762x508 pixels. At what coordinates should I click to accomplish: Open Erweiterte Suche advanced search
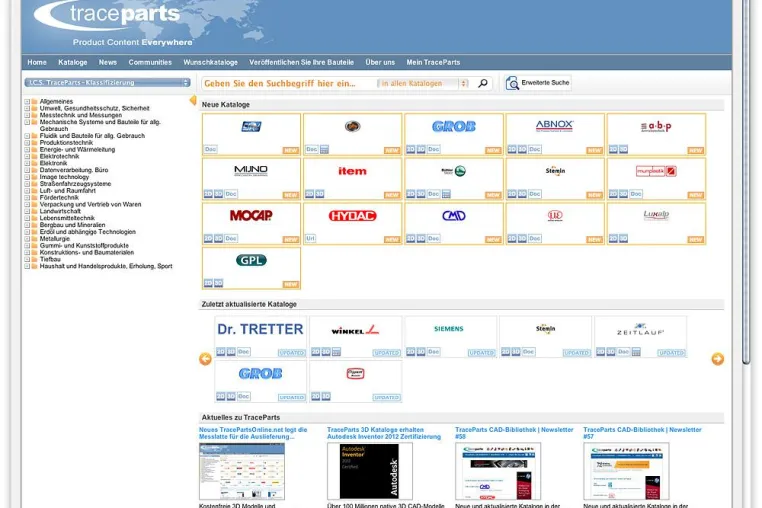pyautogui.click(x=537, y=83)
